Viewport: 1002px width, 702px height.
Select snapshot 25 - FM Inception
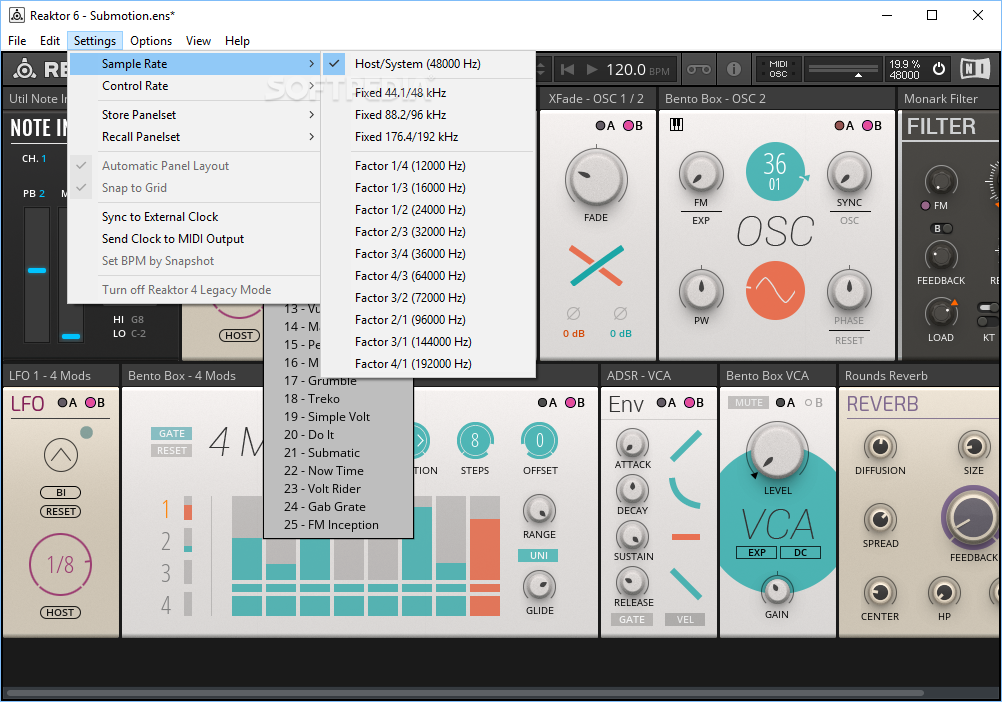[338, 525]
